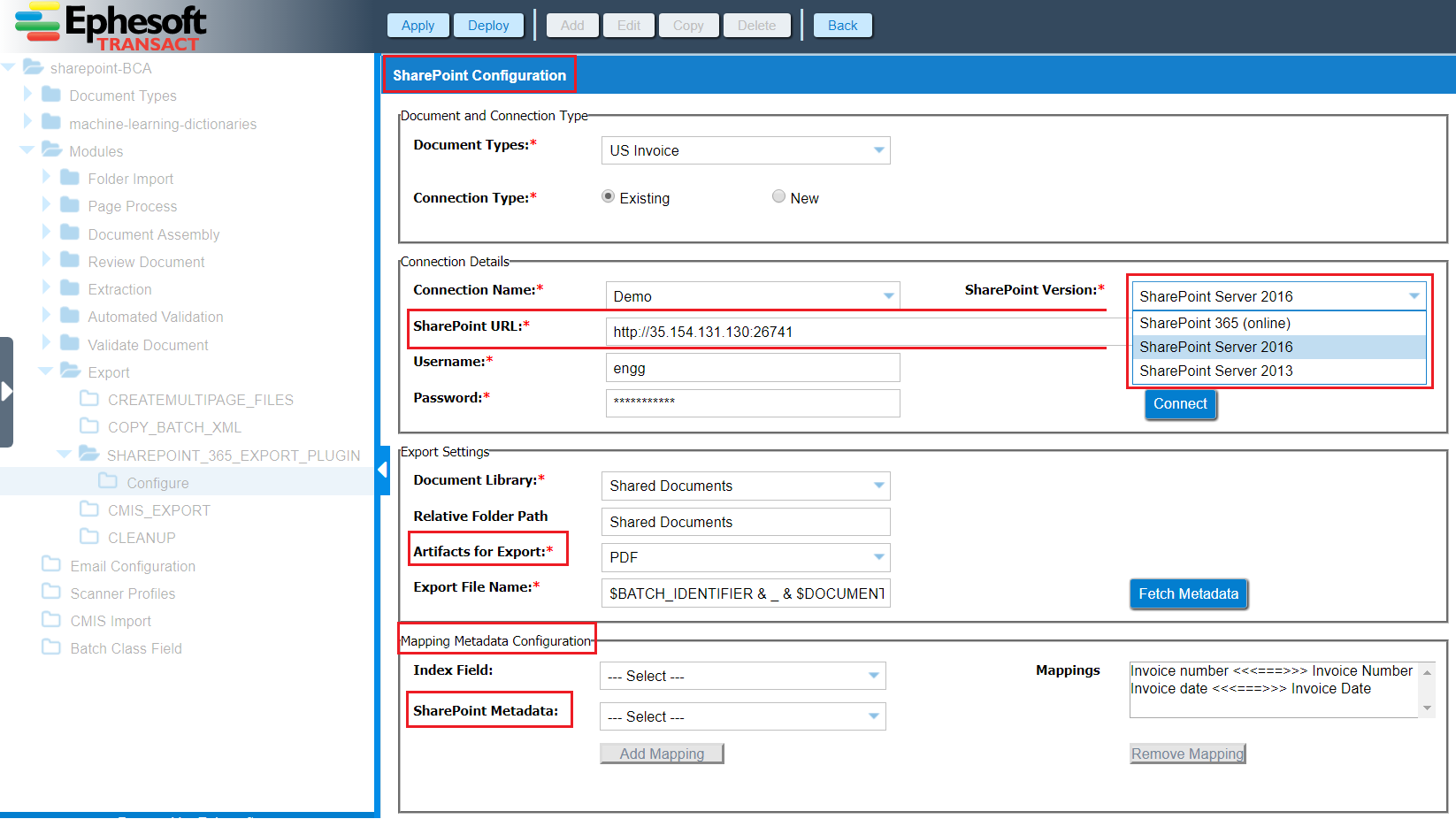Screen dimensions: 1456x819
Task: Click the Folder Import folder icon
Action: point(70,178)
